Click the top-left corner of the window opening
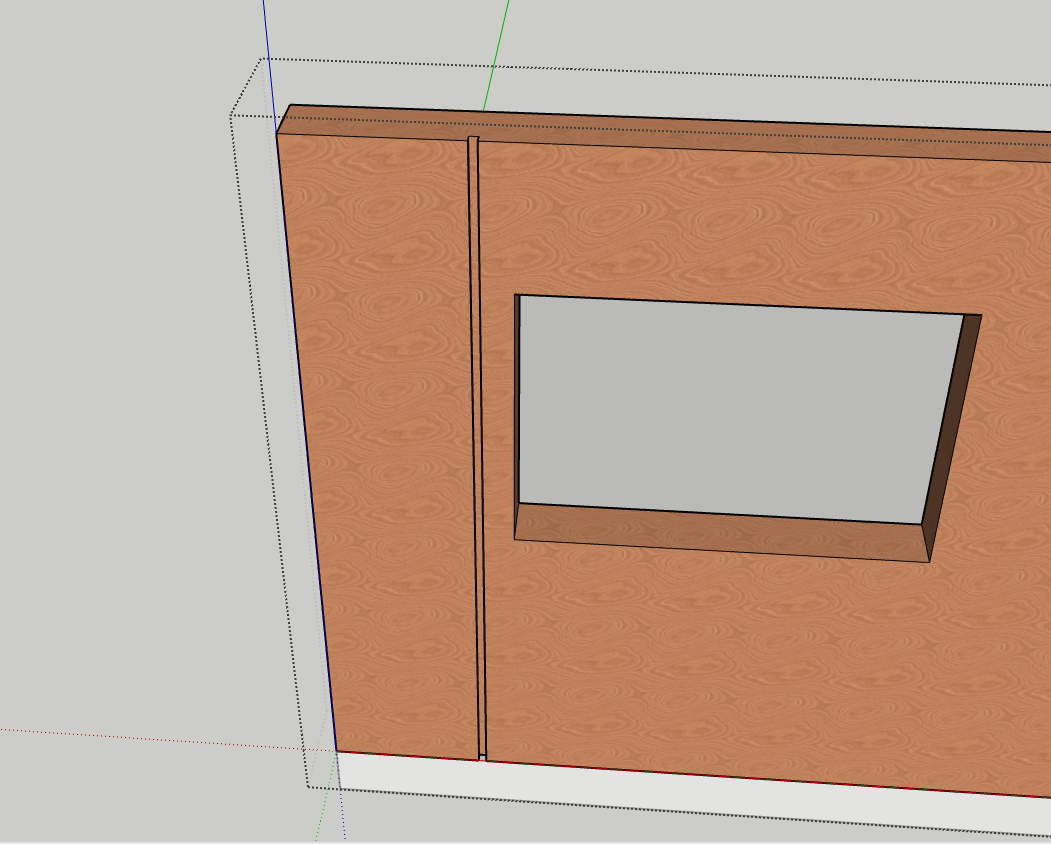1051x844 pixels. 516,296
